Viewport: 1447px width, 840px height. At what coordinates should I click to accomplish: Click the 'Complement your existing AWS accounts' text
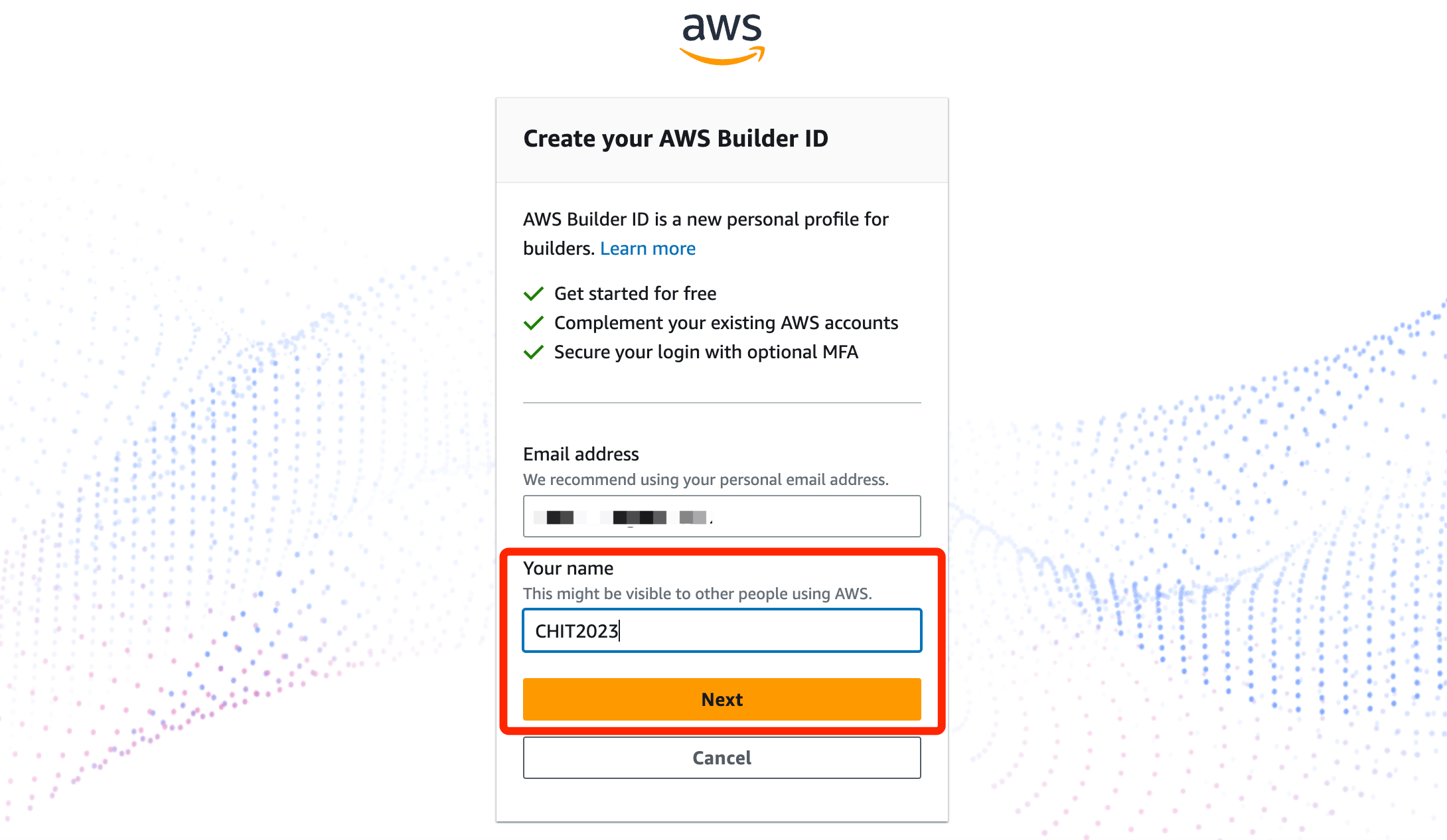(726, 322)
